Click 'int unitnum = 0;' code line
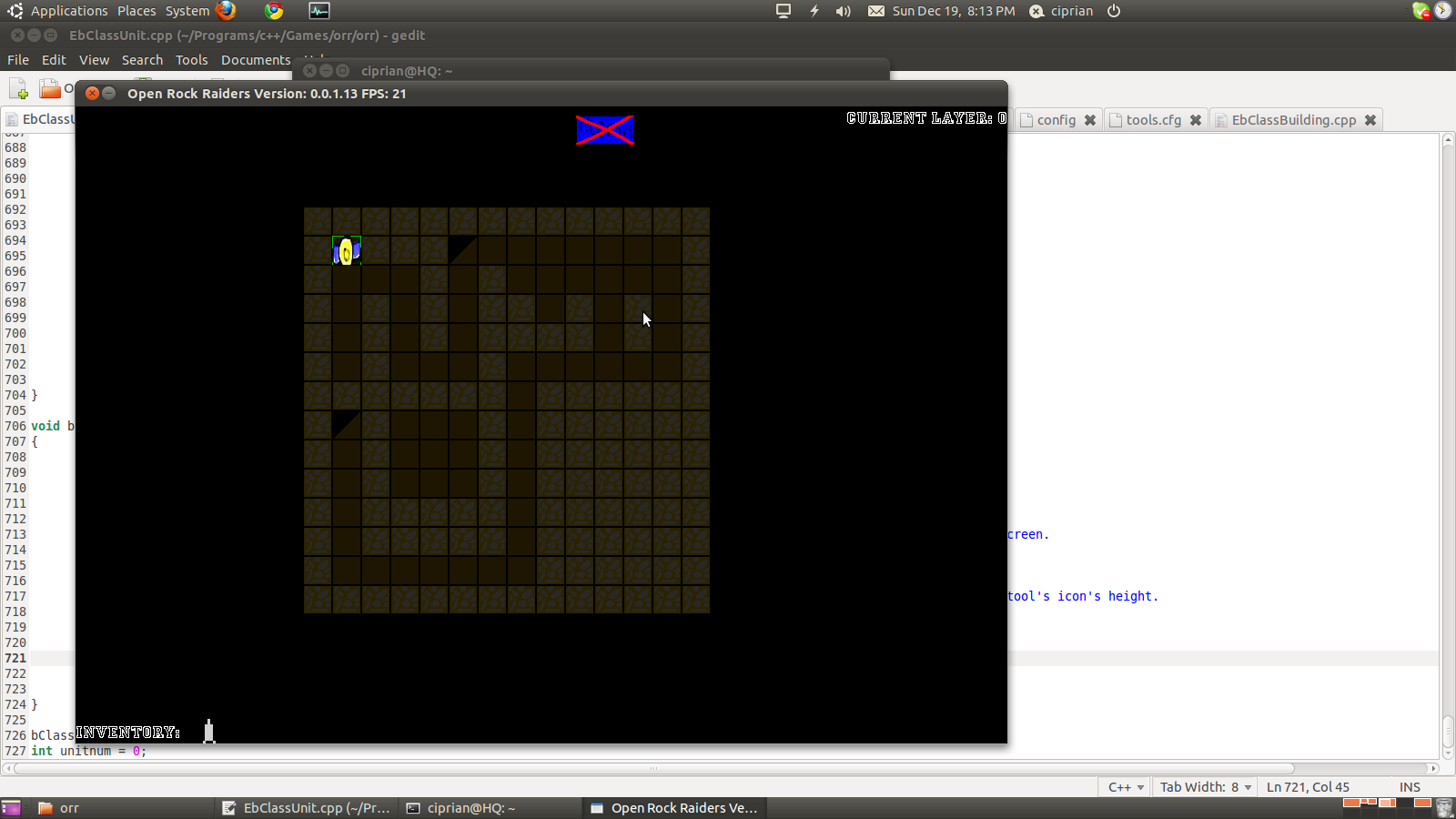Screen dimensions: 1456x819 [88, 751]
